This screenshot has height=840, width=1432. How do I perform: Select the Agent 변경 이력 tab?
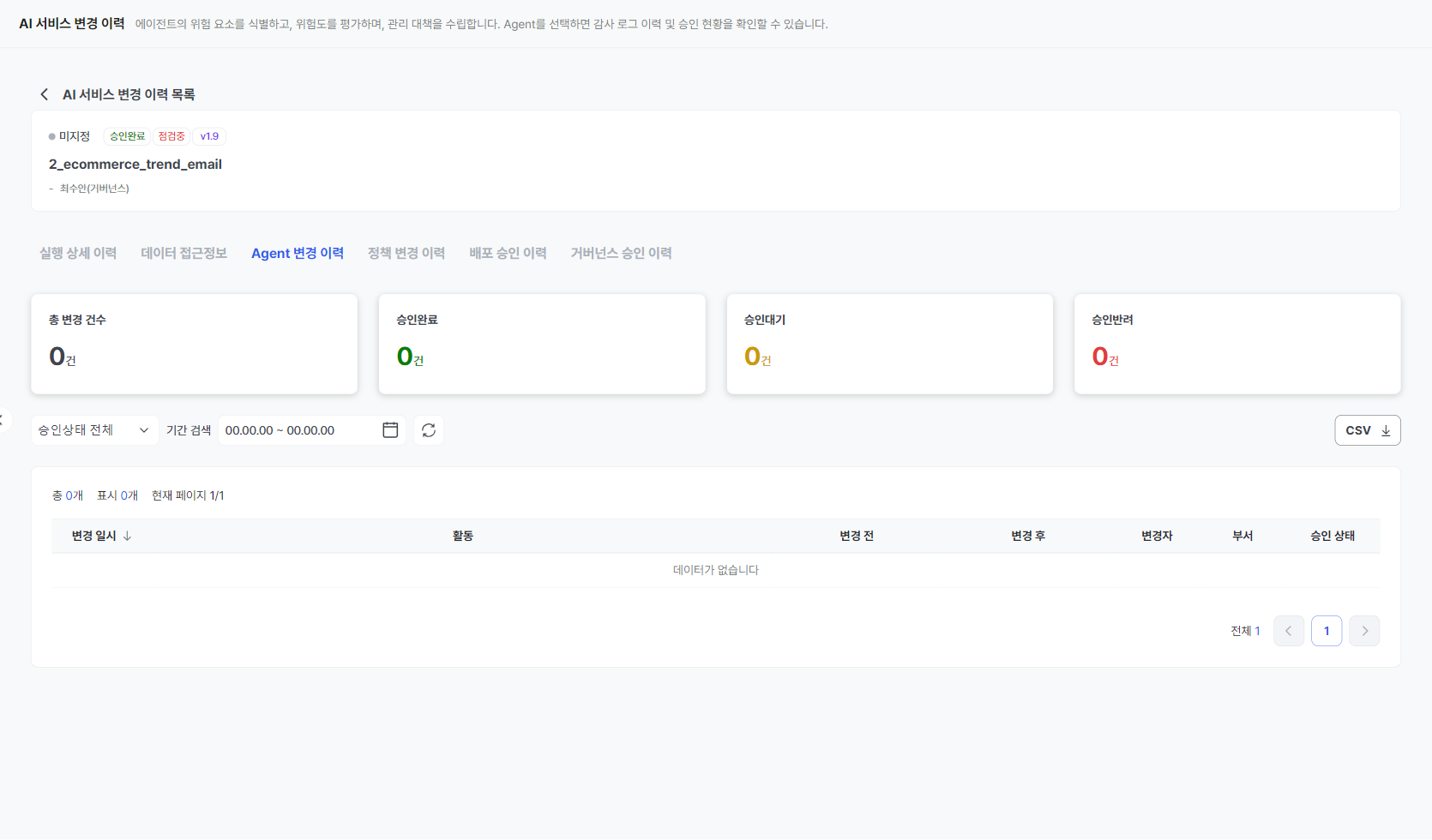coord(298,253)
